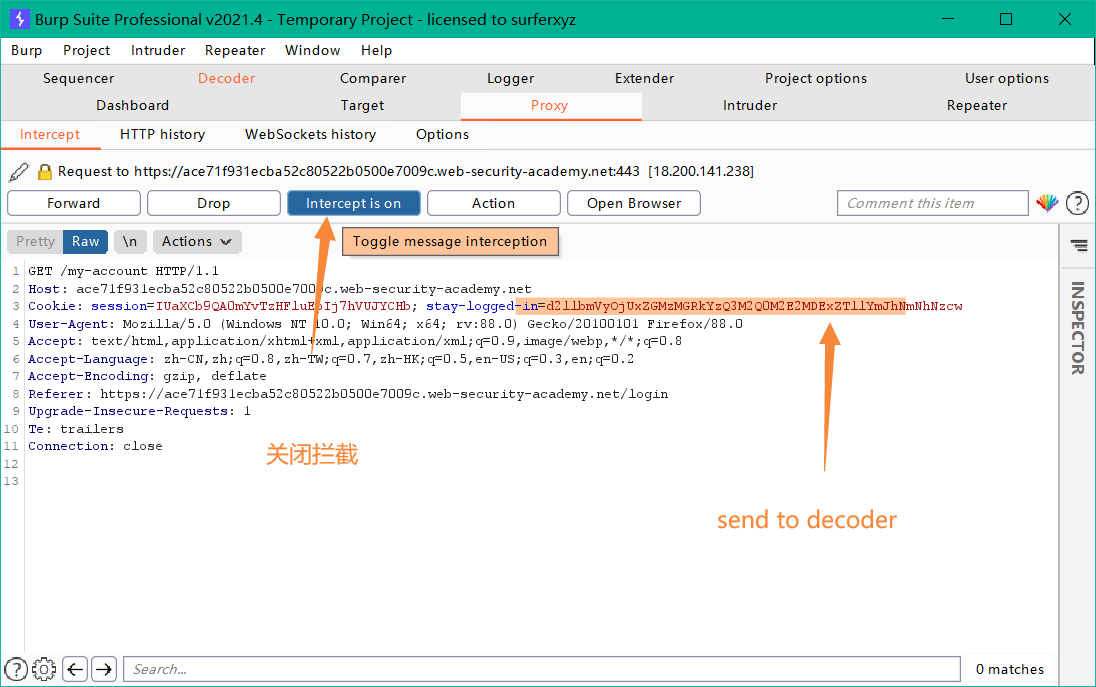Toggle non-printable characters \n button
This screenshot has height=687, width=1096.
(130, 241)
